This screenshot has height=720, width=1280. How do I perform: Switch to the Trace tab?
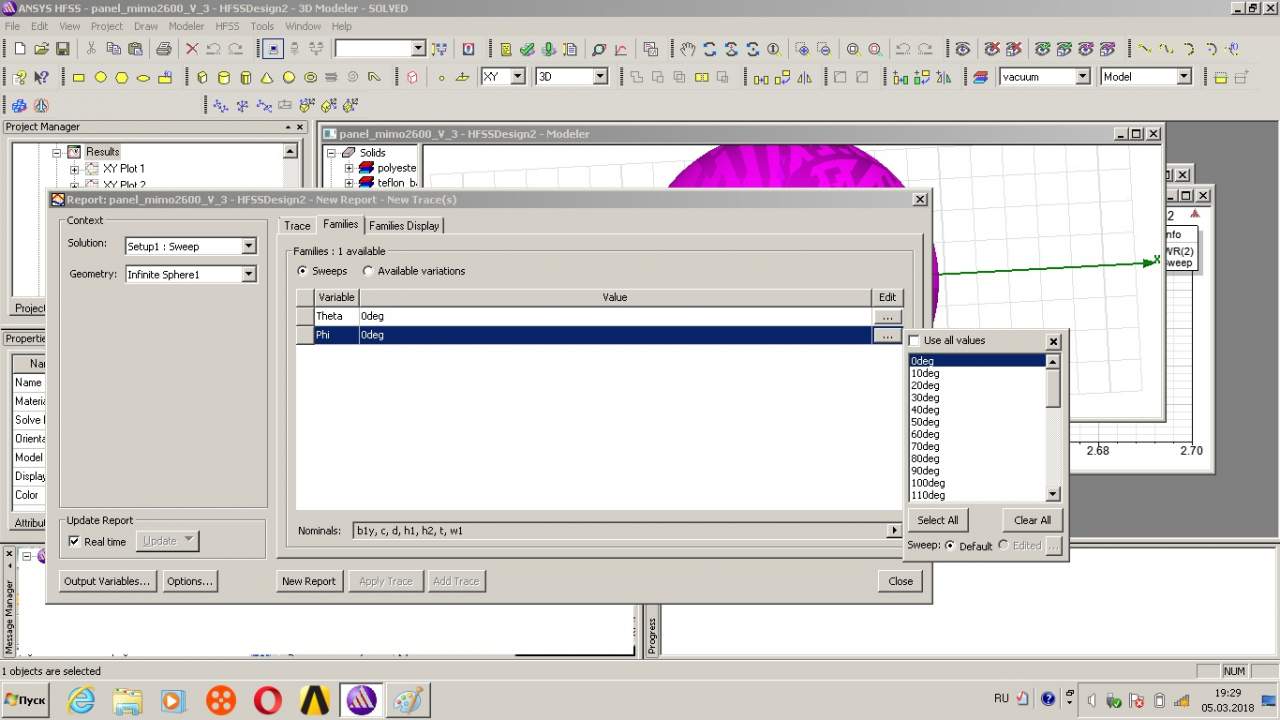click(x=297, y=226)
